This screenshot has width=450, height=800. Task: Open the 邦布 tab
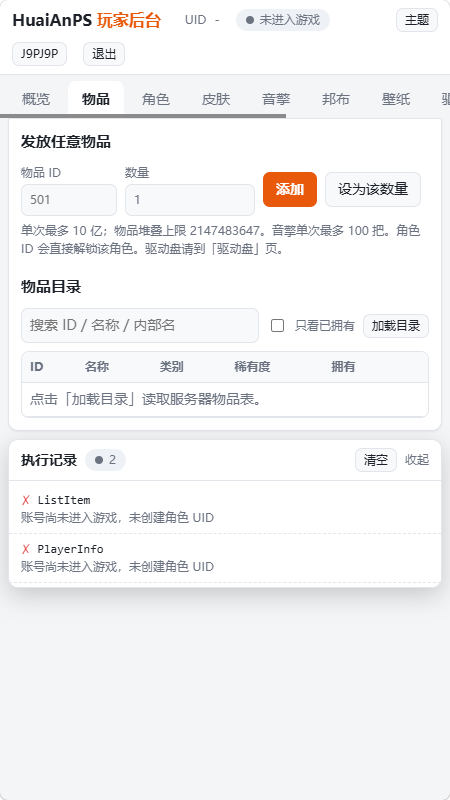click(336, 99)
